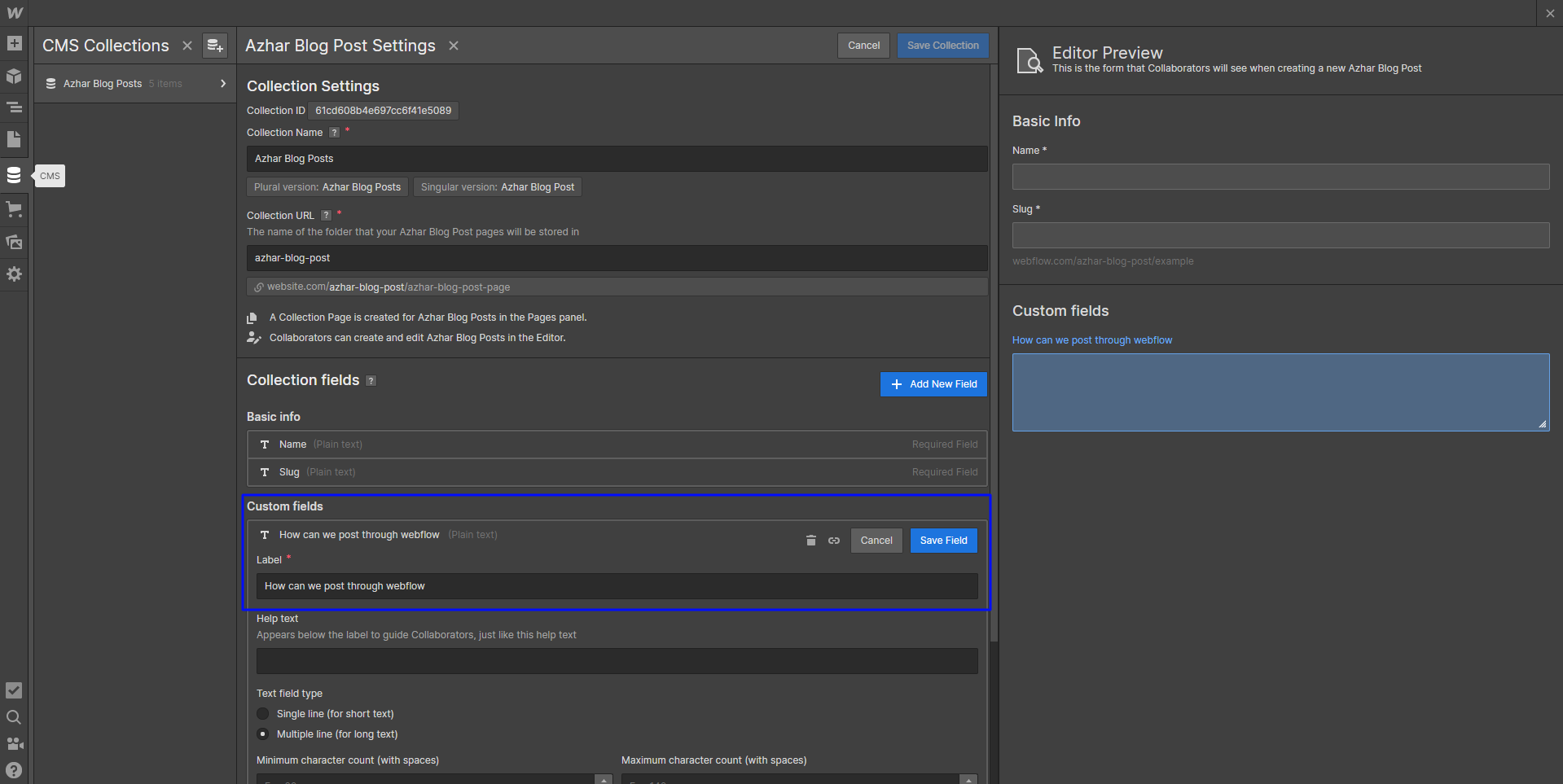Click the website.com collection page URL preview
The width and height of the screenshot is (1563, 784).
click(617, 287)
